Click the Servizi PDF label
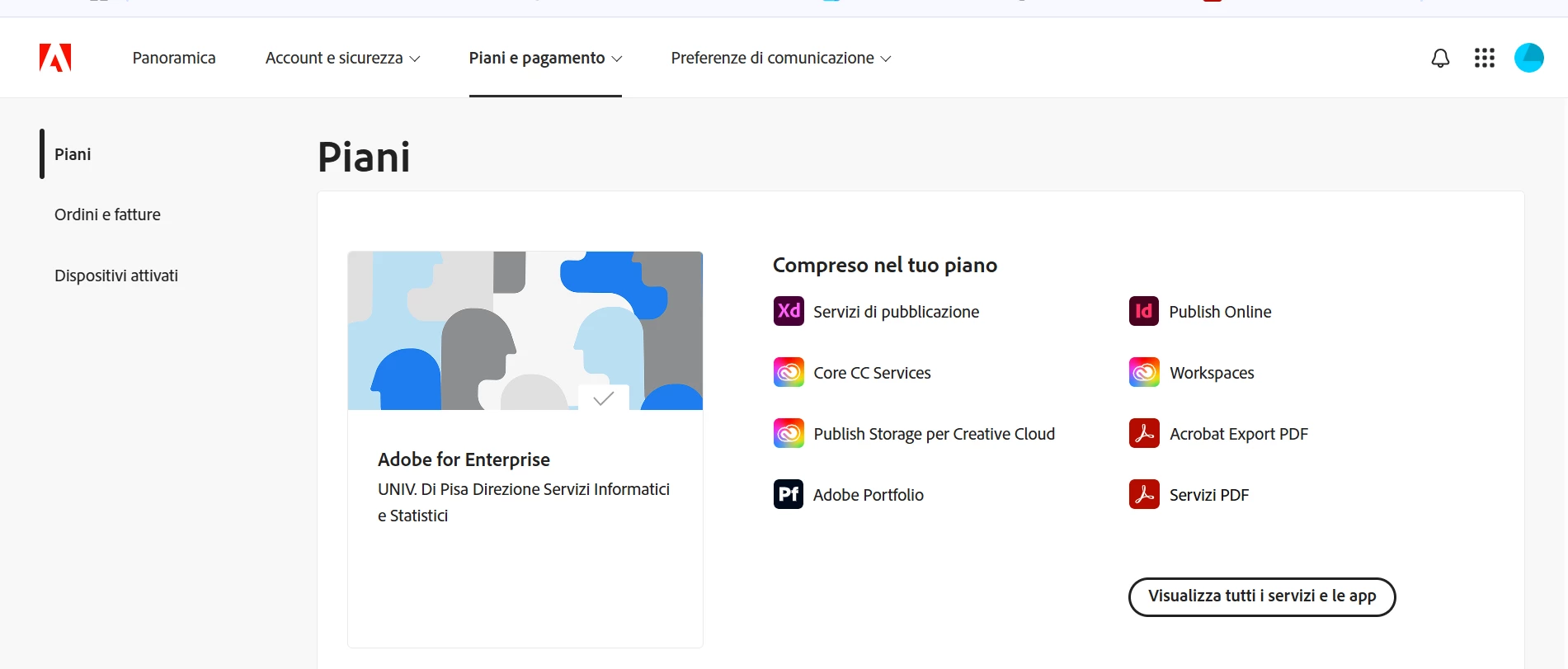Viewport: 1568px width, 669px height. click(x=1209, y=495)
